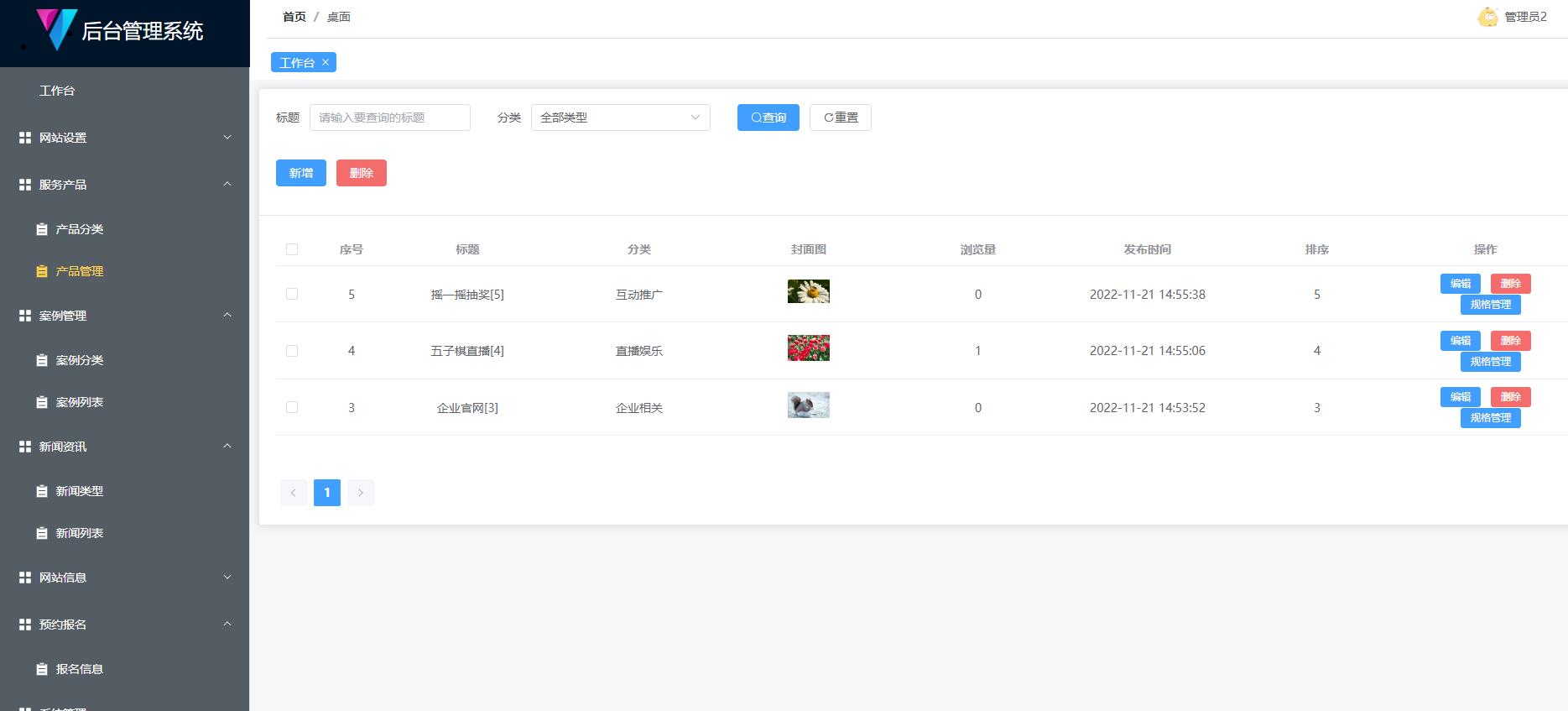Focus the 标题 search input field

click(389, 118)
